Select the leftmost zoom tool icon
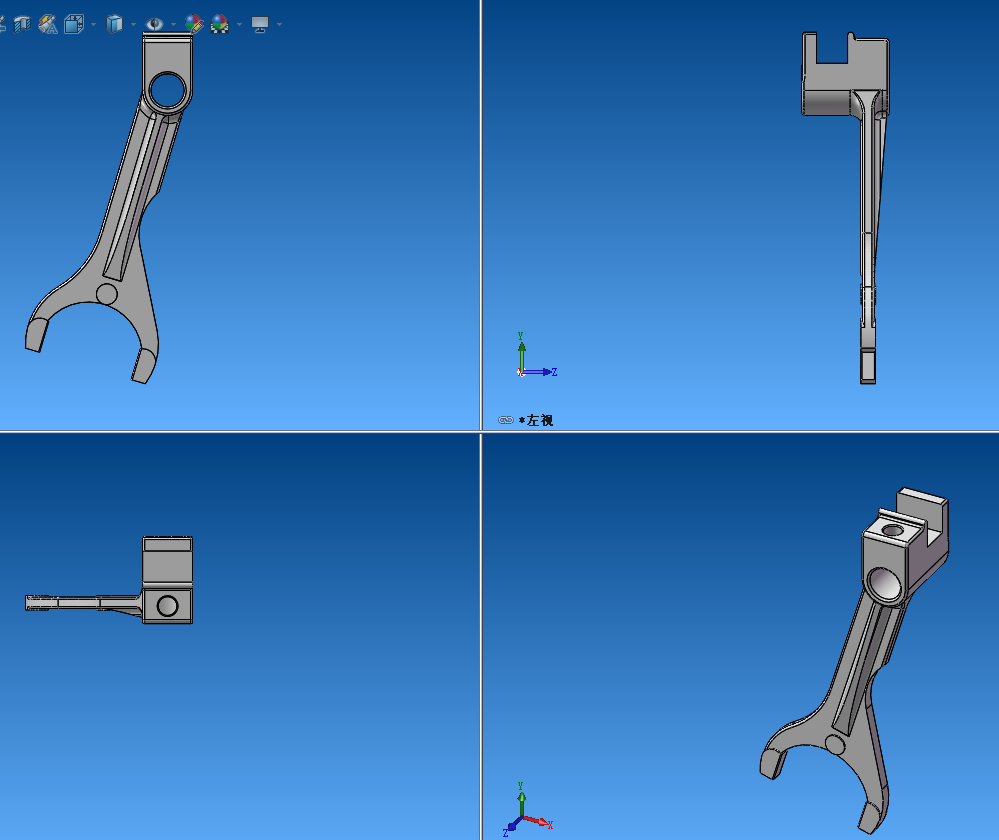The width and height of the screenshot is (999, 840). click(5, 23)
